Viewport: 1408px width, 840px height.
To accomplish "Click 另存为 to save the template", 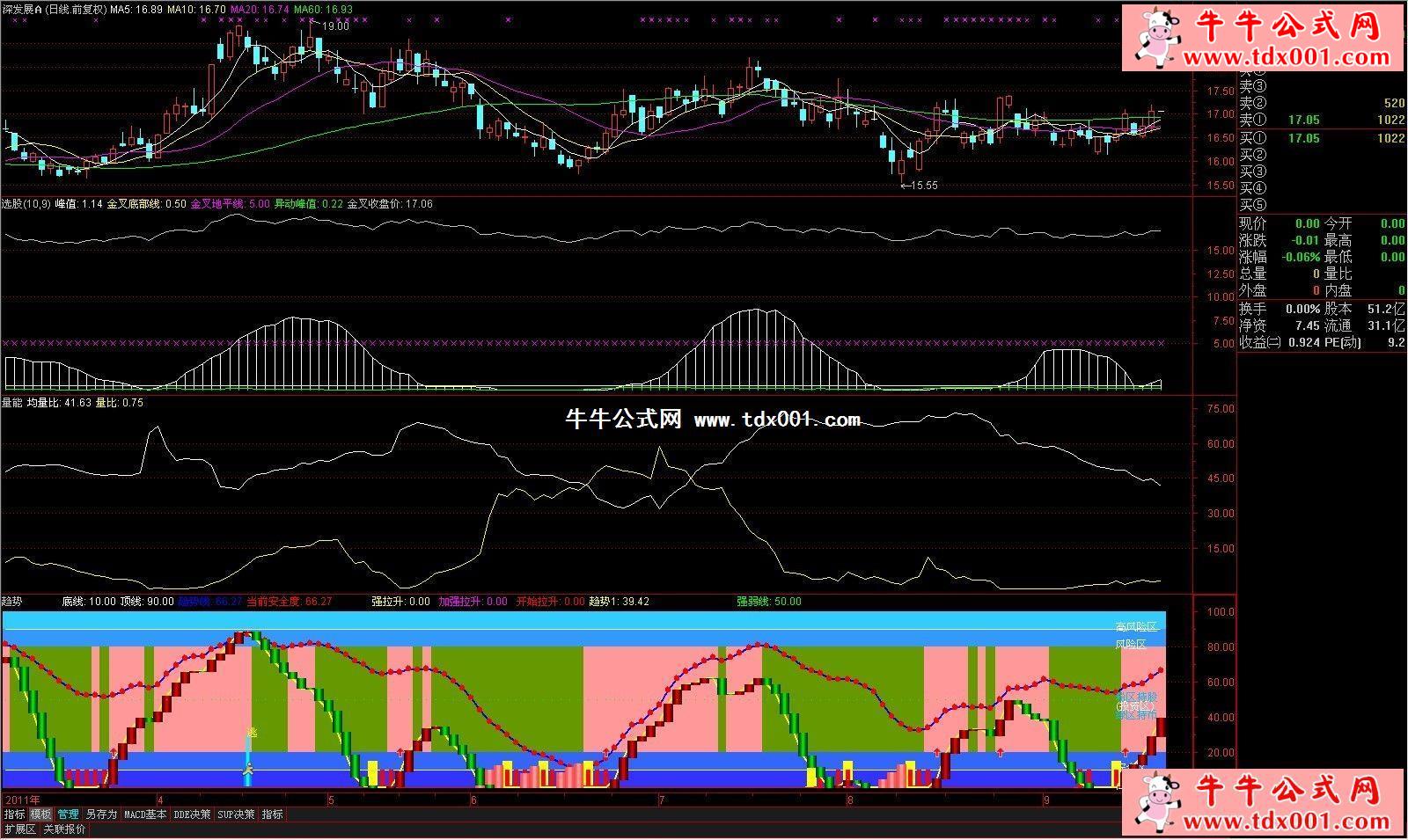I will point(101,814).
